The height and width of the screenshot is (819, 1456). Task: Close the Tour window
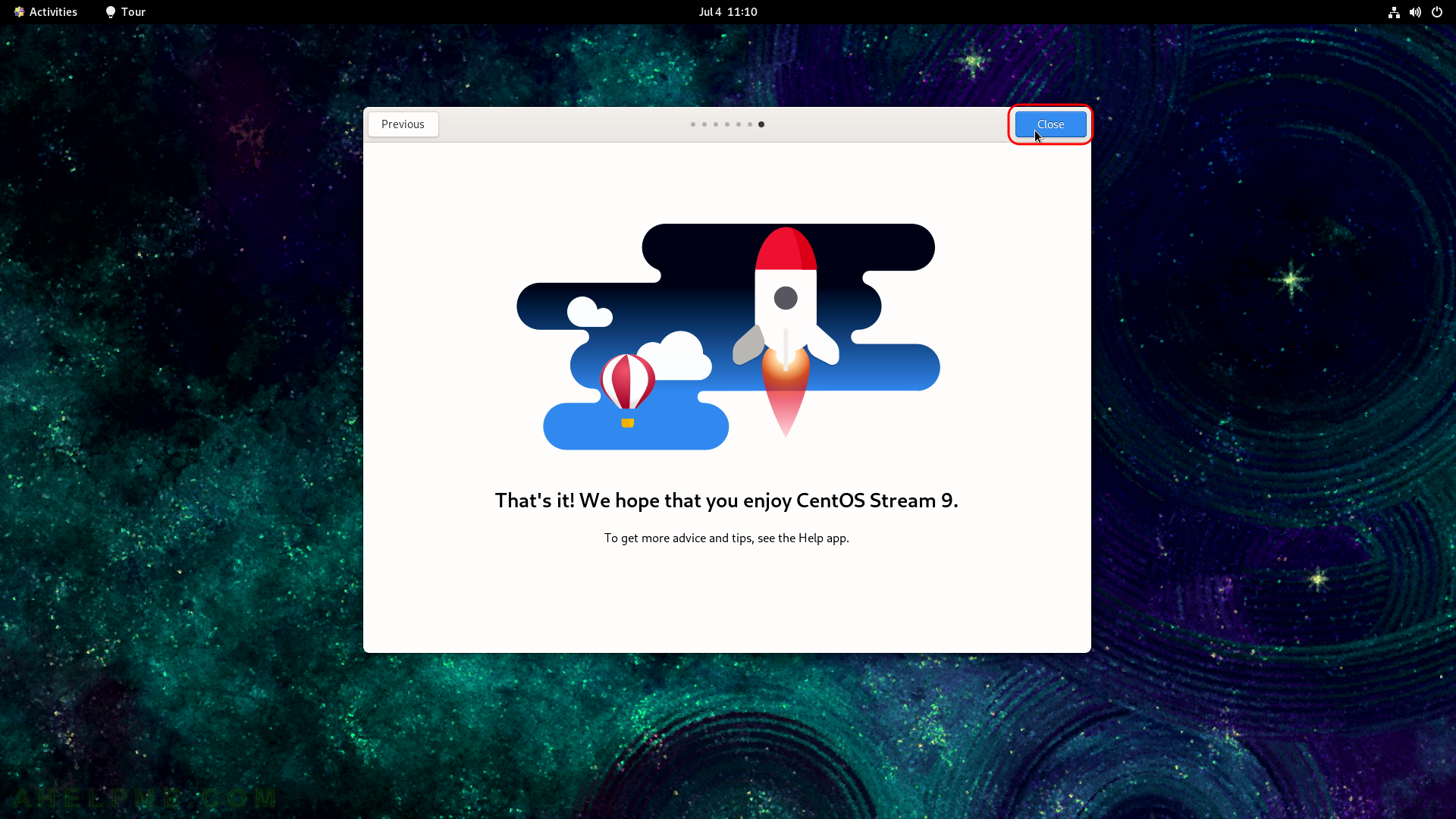pyautogui.click(x=1050, y=124)
